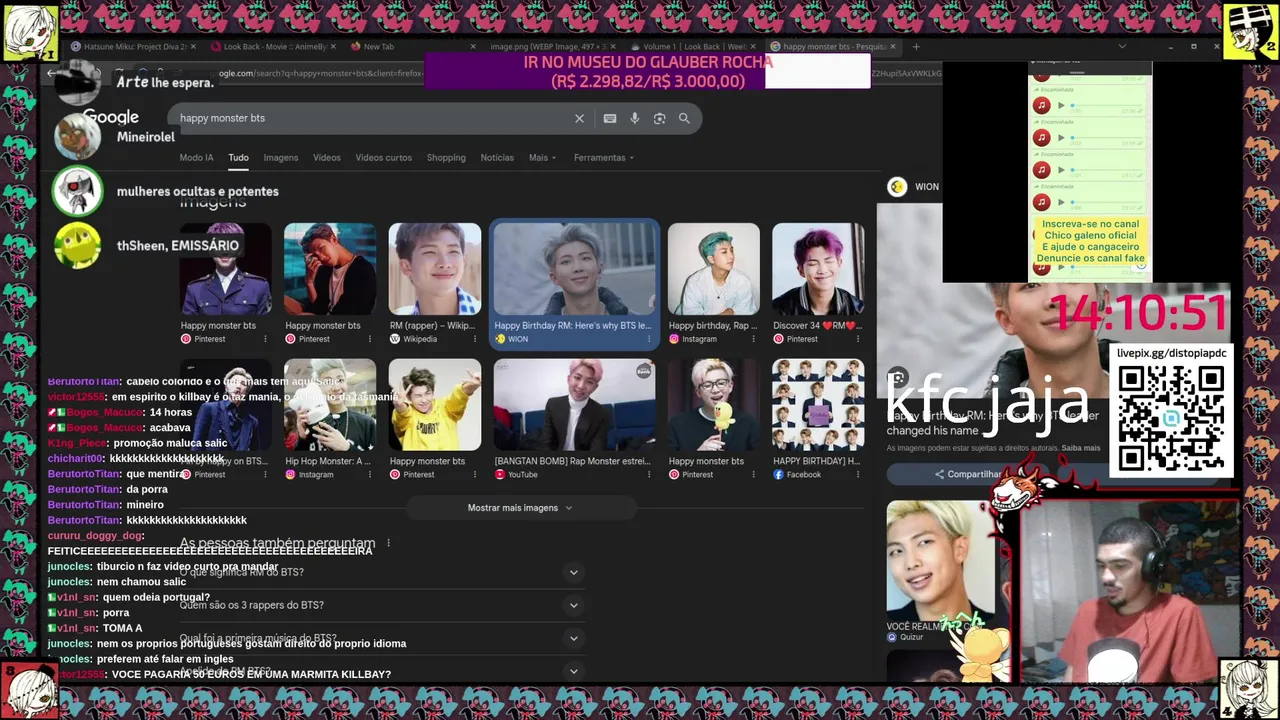
Task: Expand 'O que significa RM do BTS?' question
Action: pyautogui.click(x=380, y=572)
